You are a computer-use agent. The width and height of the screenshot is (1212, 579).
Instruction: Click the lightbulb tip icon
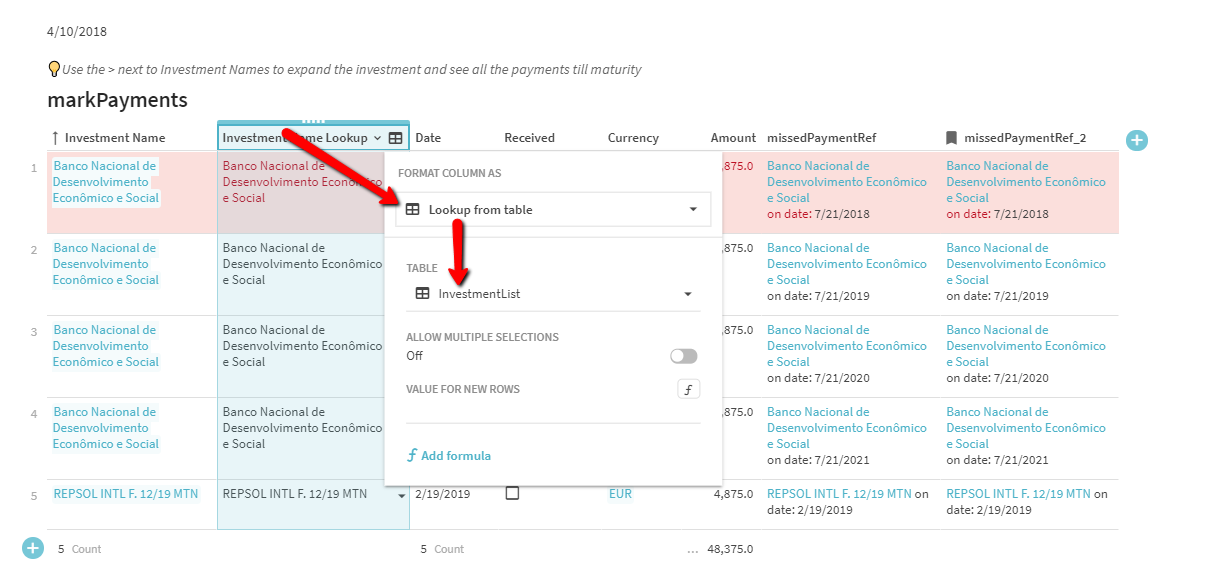(x=54, y=69)
